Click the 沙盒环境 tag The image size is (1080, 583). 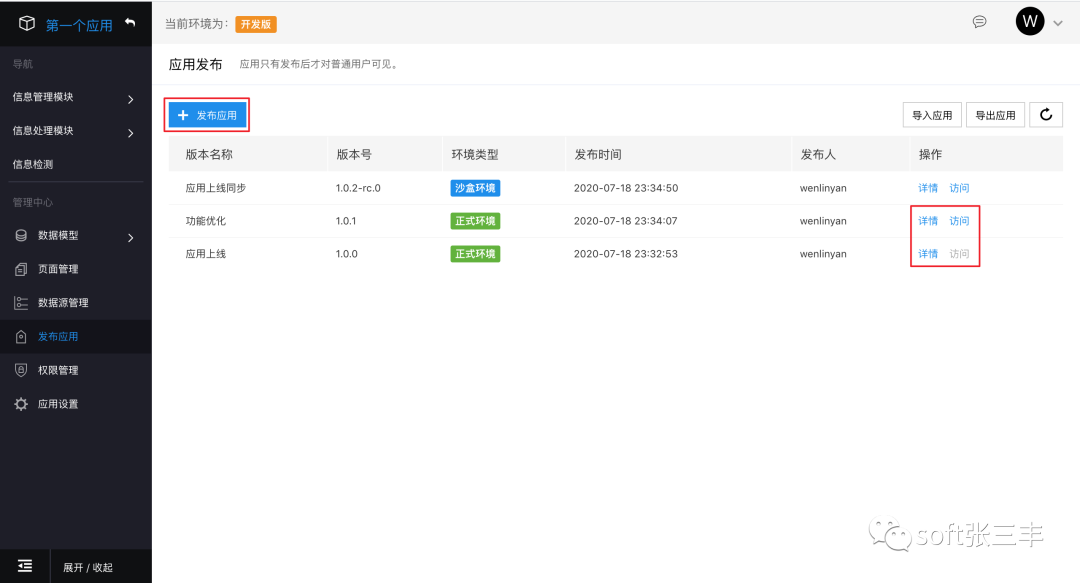[475, 187]
